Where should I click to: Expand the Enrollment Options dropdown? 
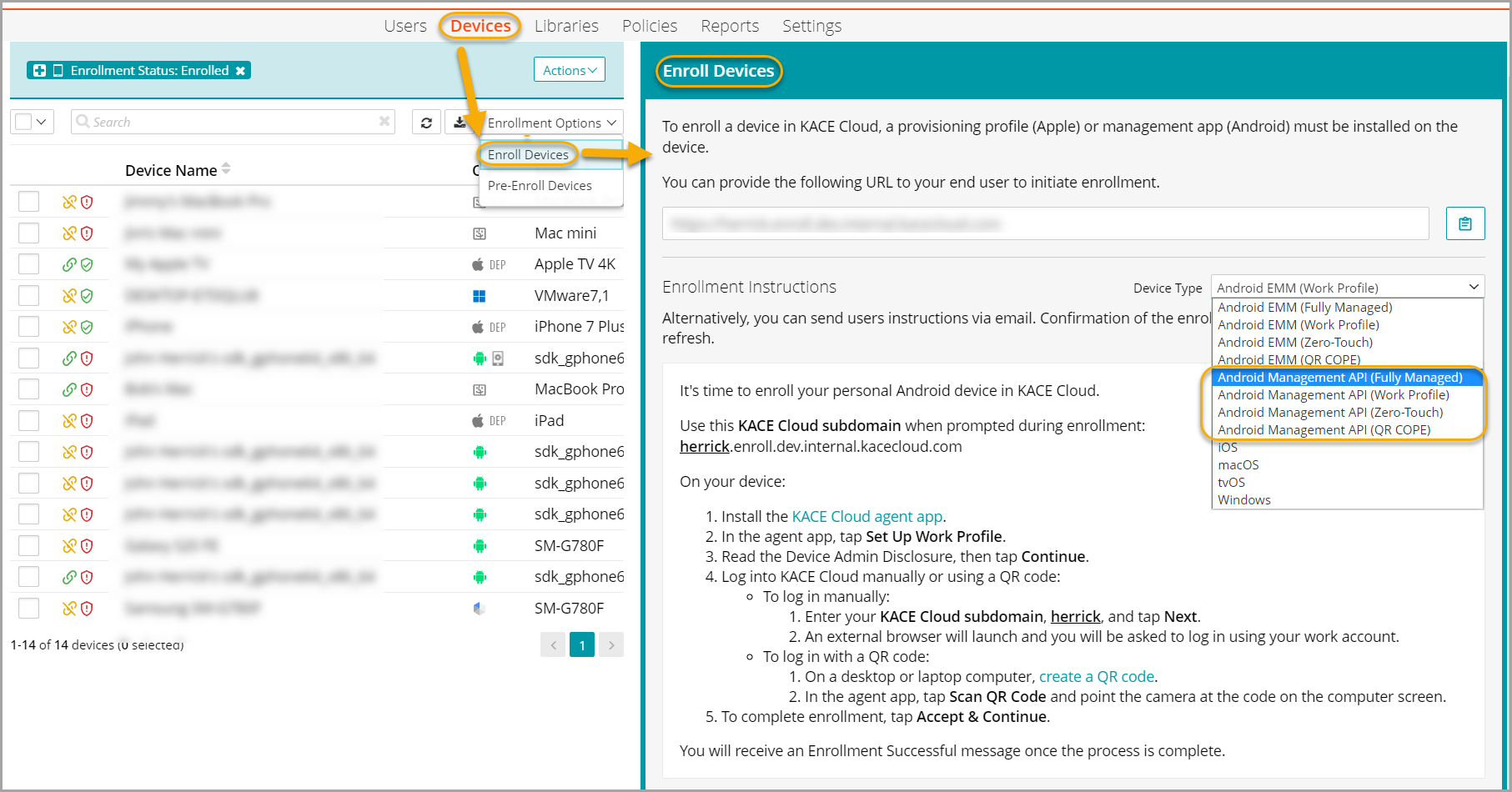click(551, 123)
